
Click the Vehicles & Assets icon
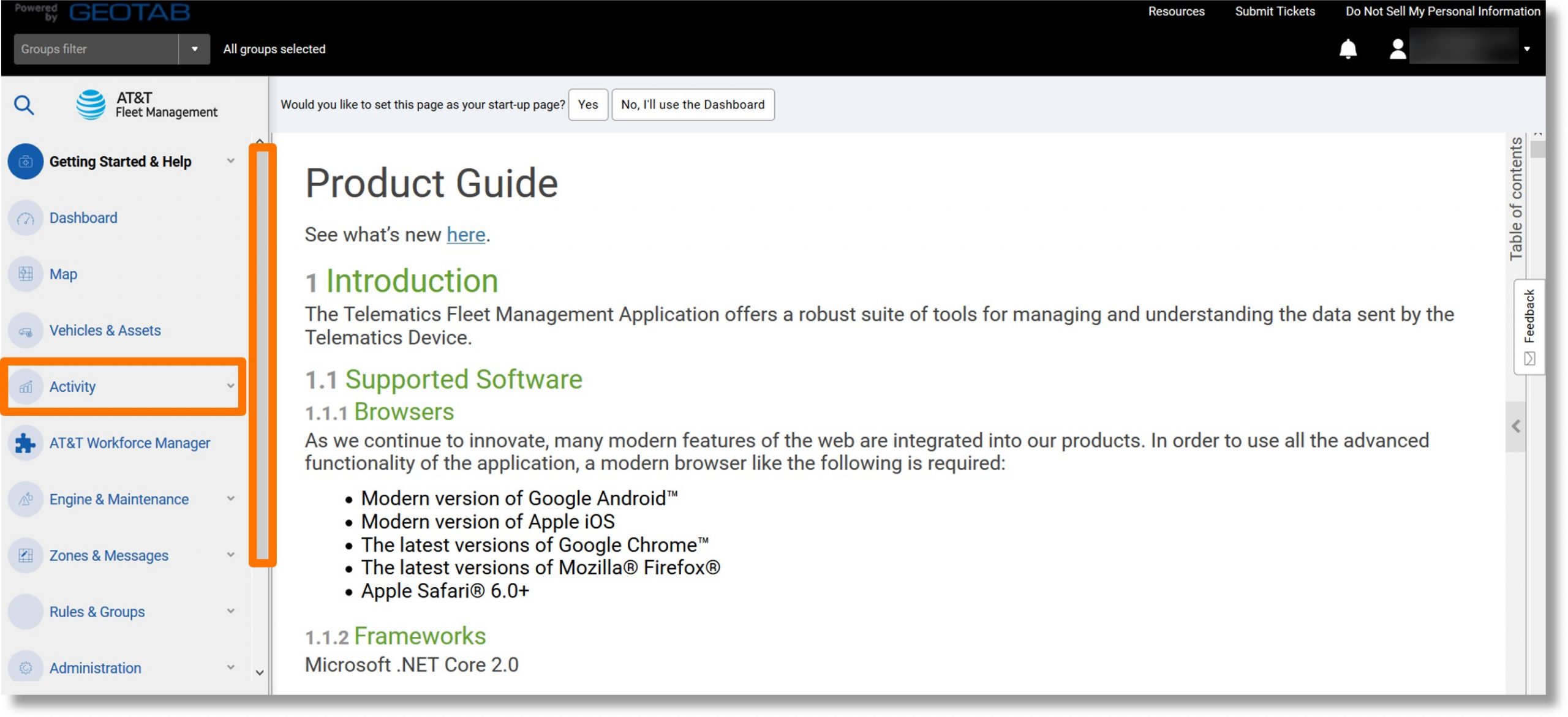click(x=26, y=331)
